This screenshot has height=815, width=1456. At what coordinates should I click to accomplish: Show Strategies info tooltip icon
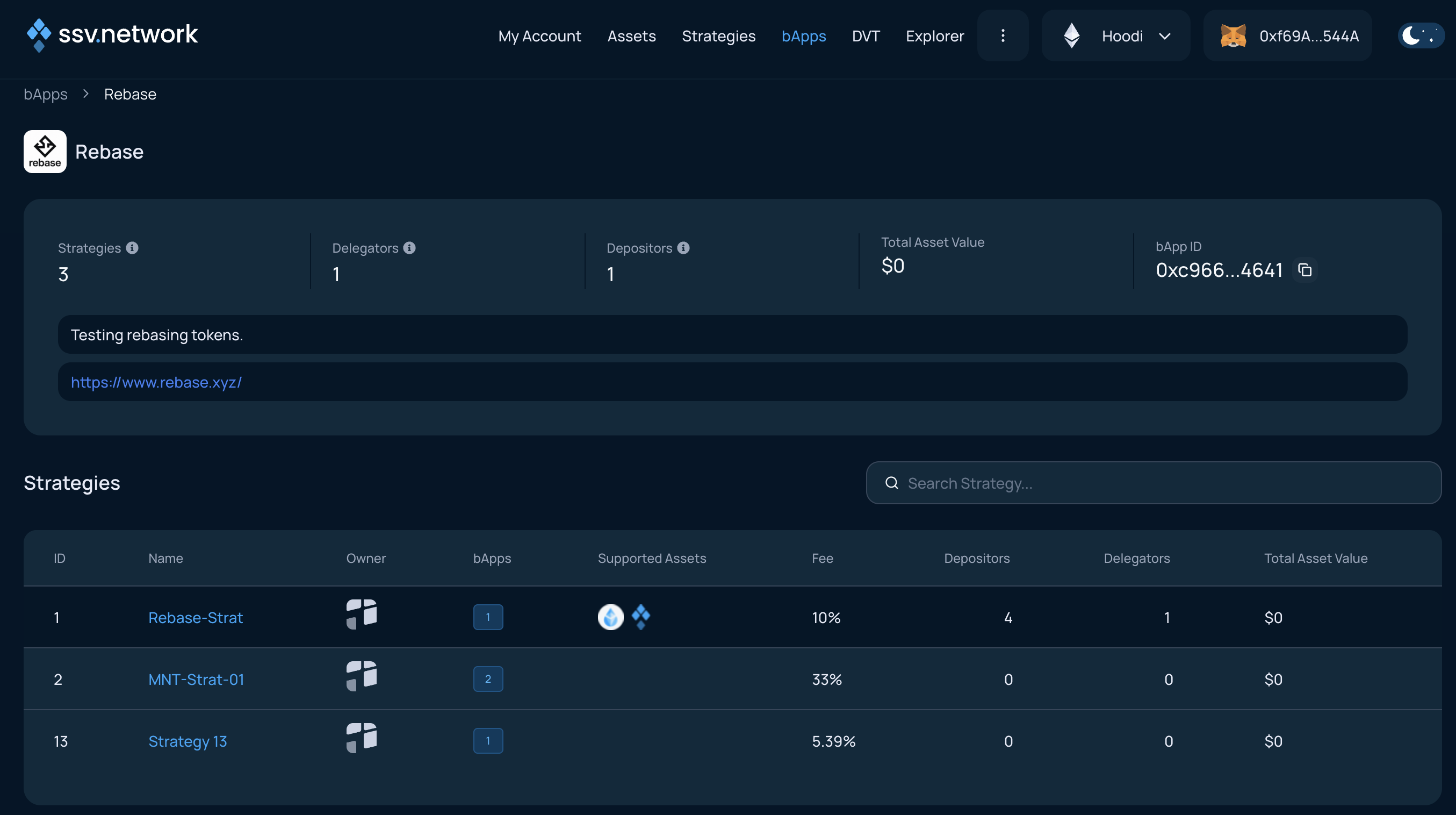132,248
